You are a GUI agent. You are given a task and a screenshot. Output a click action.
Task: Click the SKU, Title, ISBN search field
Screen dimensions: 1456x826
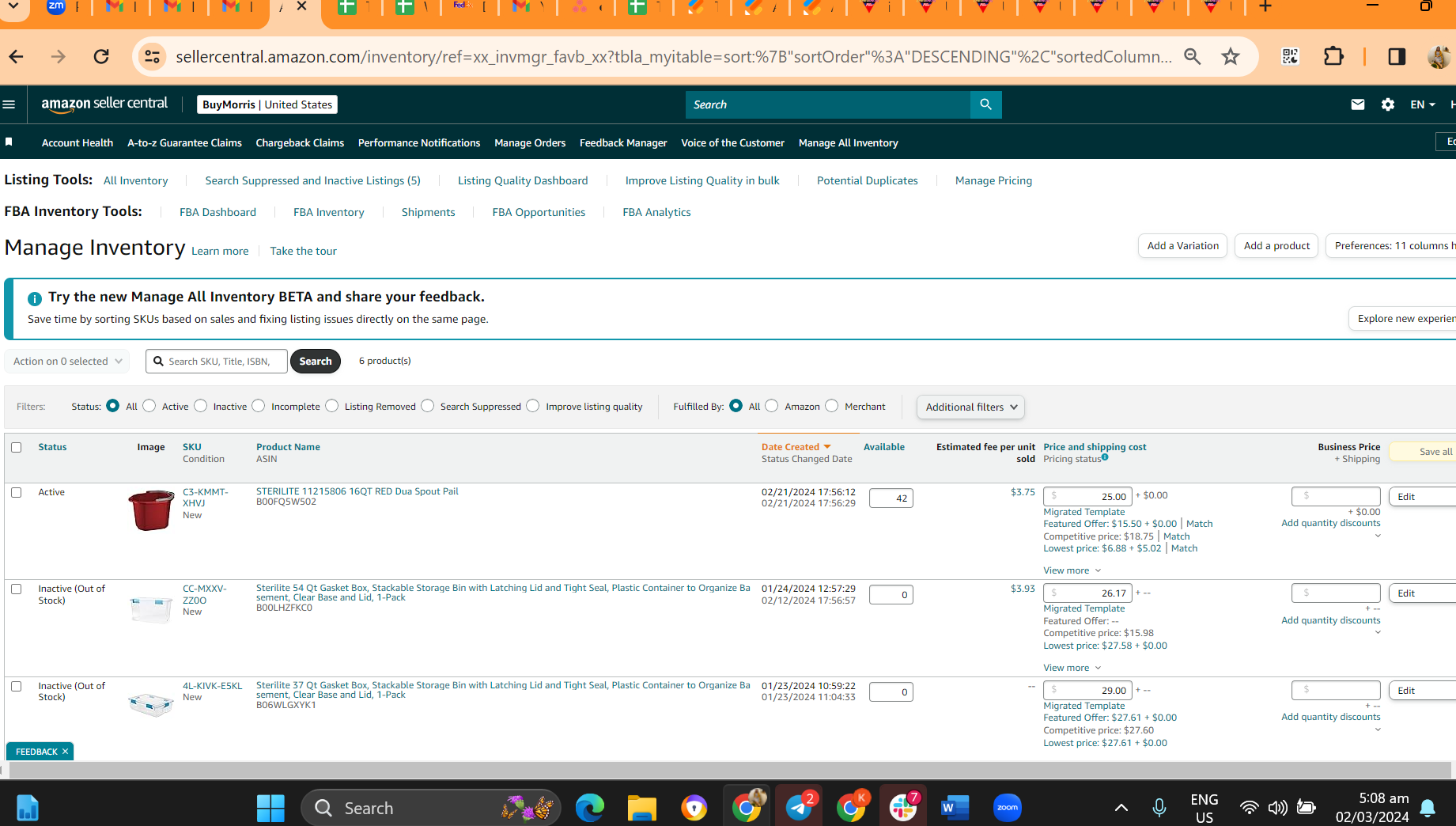[217, 361]
